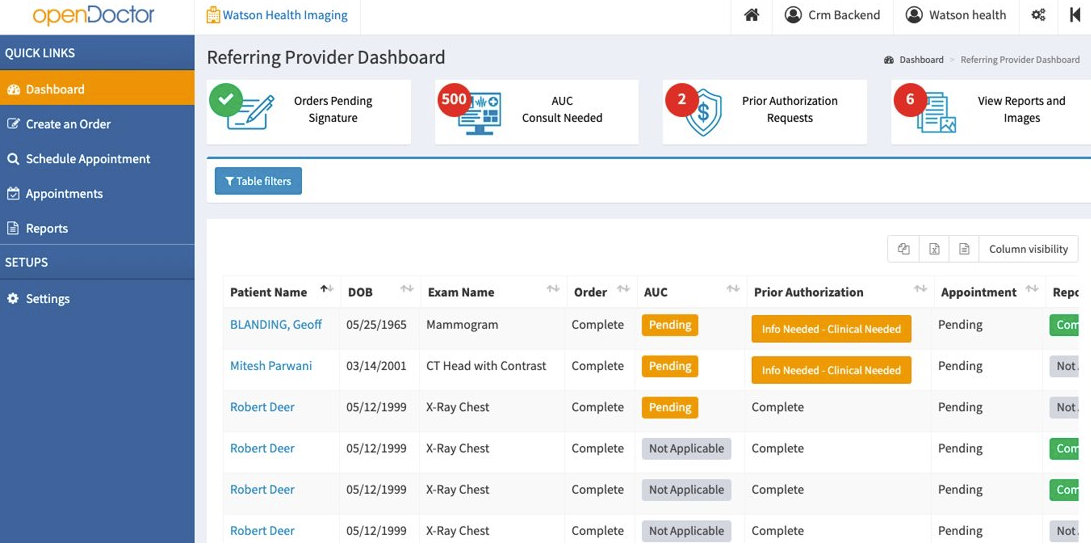The width and height of the screenshot is (1091, 544).
Task: Click the Crm Backend user avatar icon
Action: pos(793,15)
